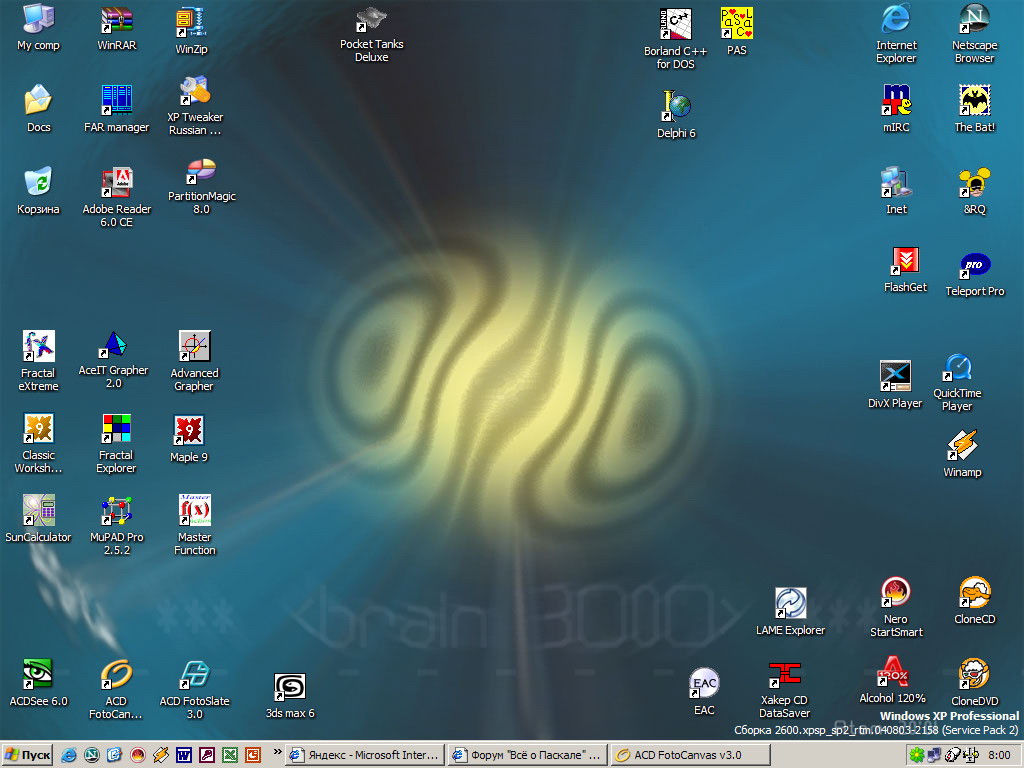Image resolution: width=1024 pixels, height=768 pixels.
Task: Select the Winamp desktop icon
Action: pos(962,445)
